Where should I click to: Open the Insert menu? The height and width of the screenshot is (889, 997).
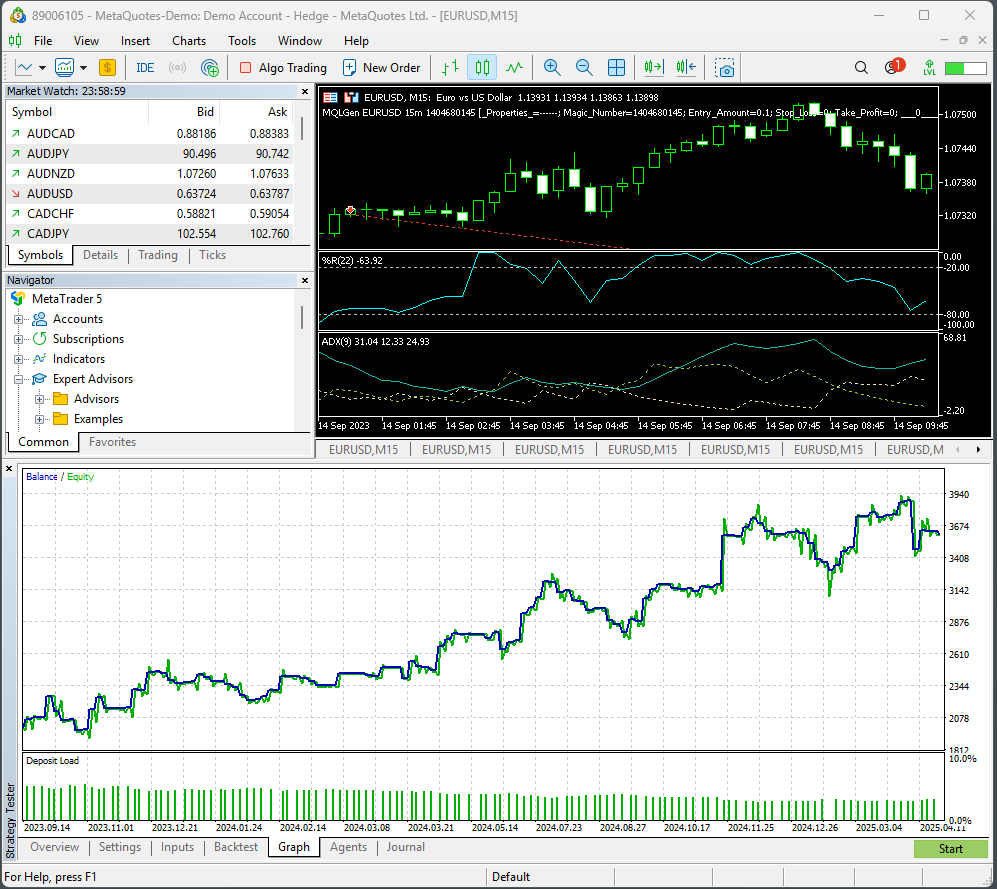point(135,41)
